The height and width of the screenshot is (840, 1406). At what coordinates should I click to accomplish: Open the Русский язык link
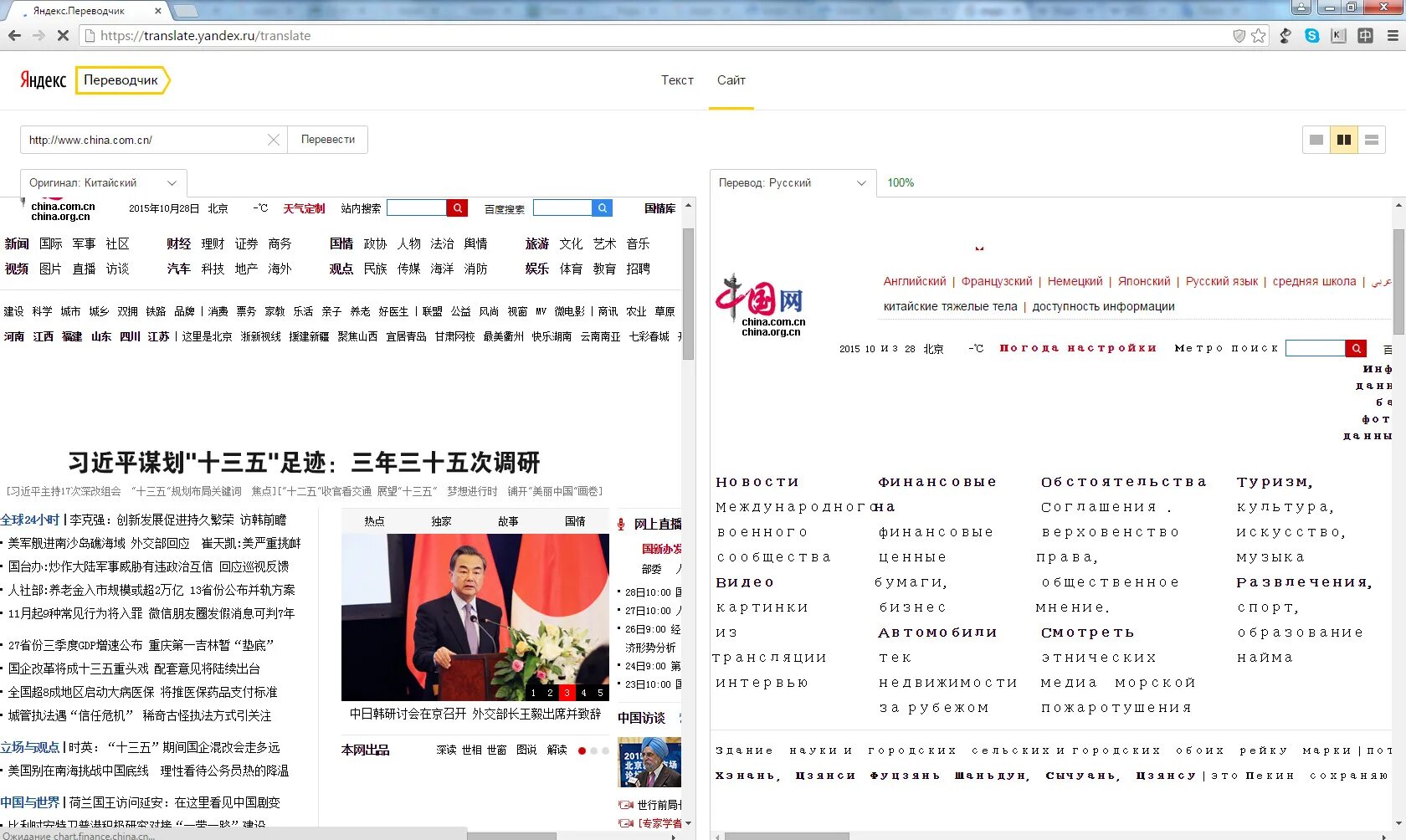1222,282
